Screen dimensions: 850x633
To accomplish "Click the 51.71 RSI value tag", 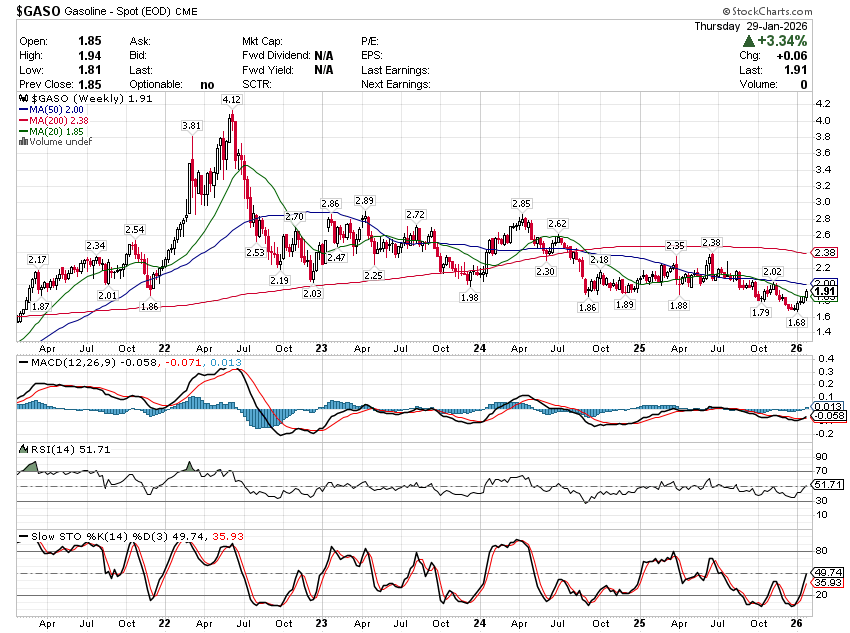I will pyautogui.click(x=827, y=484).
